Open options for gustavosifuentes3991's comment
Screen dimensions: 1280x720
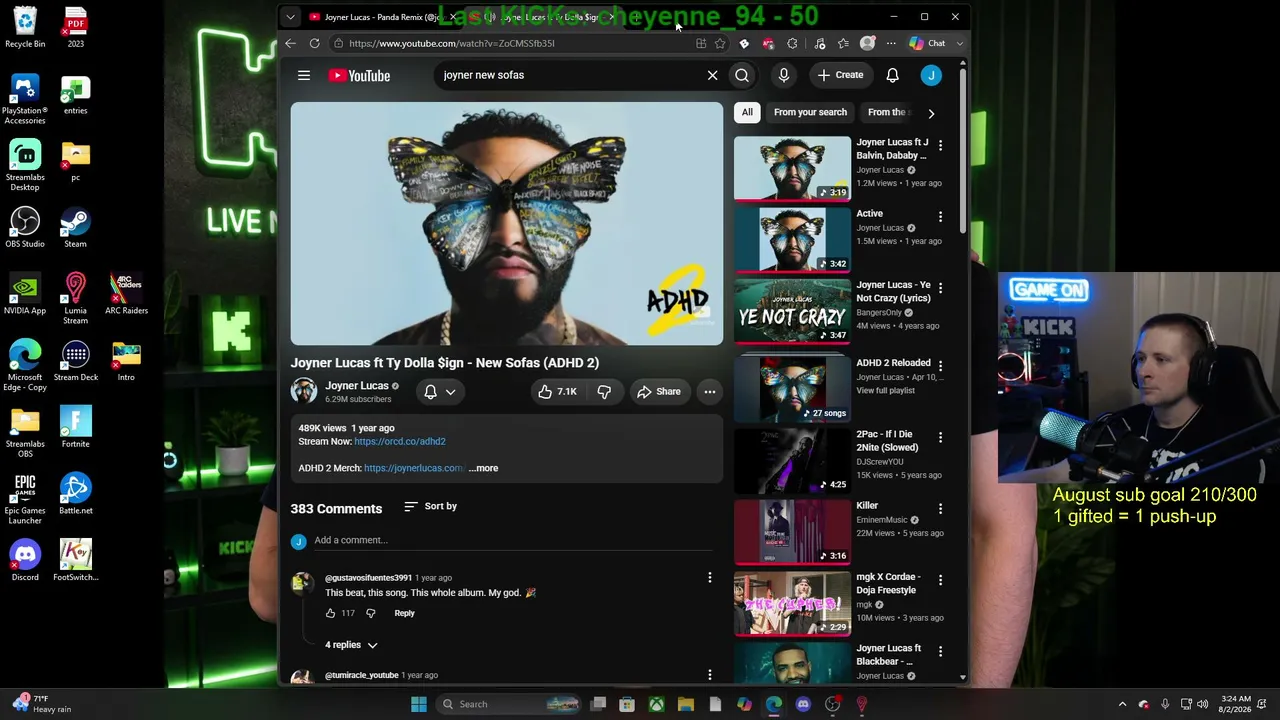point(709,578)
